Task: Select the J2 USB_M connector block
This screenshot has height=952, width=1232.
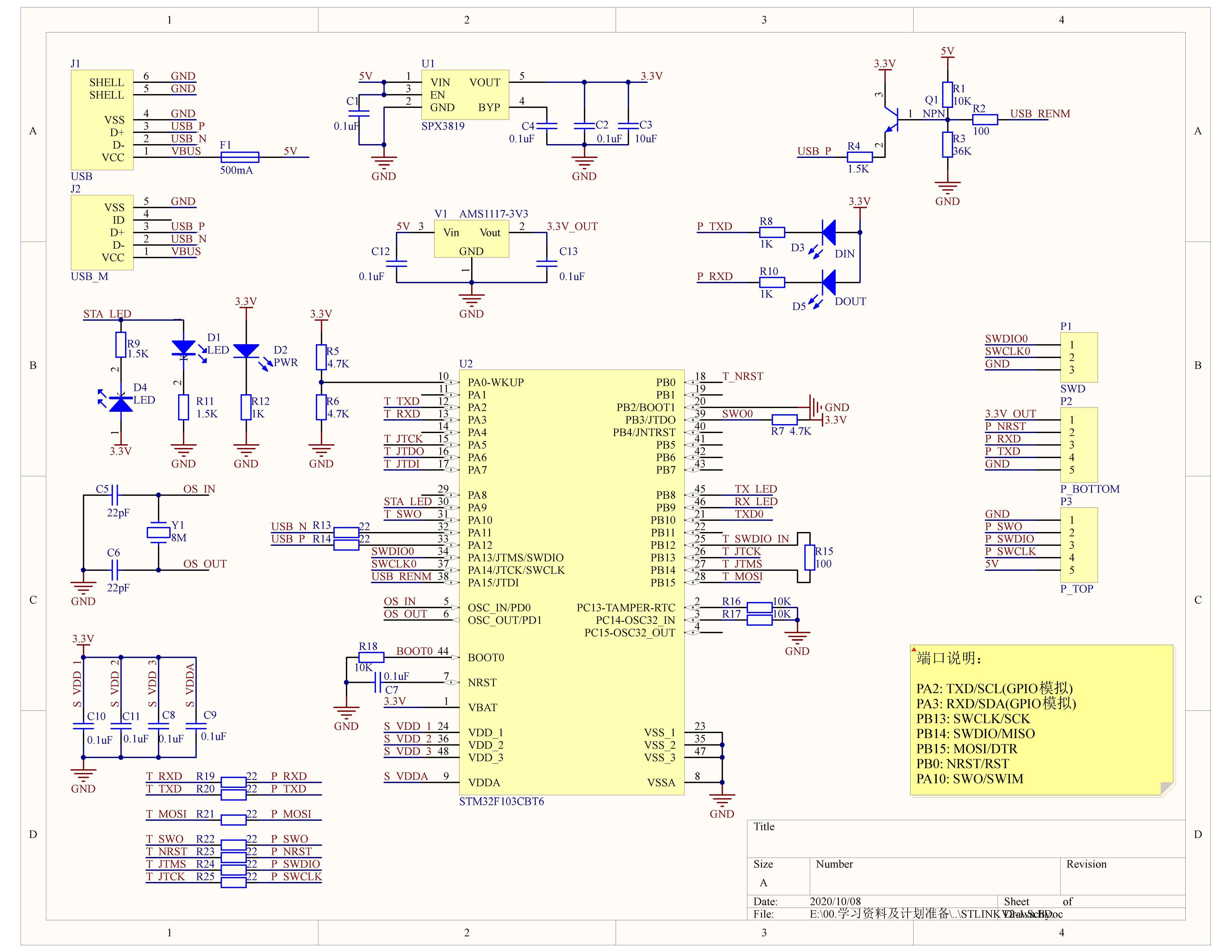Action: coord(102,232)
